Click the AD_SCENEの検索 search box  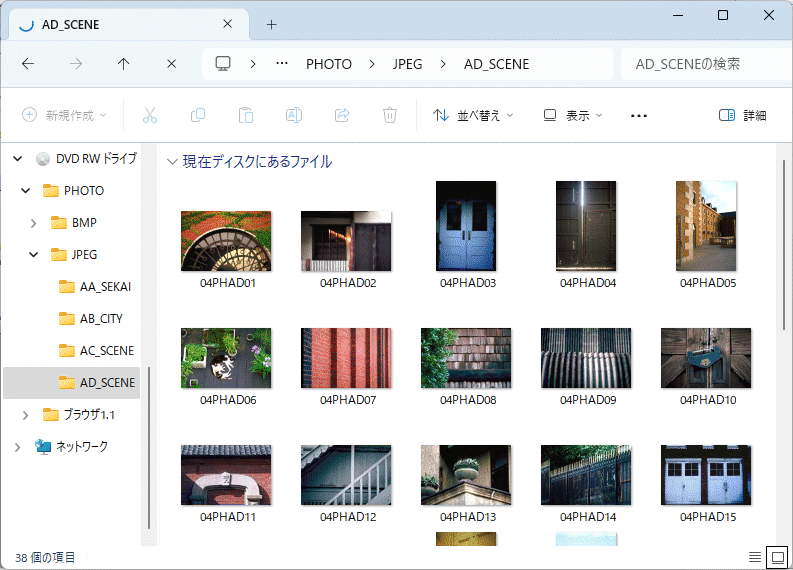pos(706,64)
